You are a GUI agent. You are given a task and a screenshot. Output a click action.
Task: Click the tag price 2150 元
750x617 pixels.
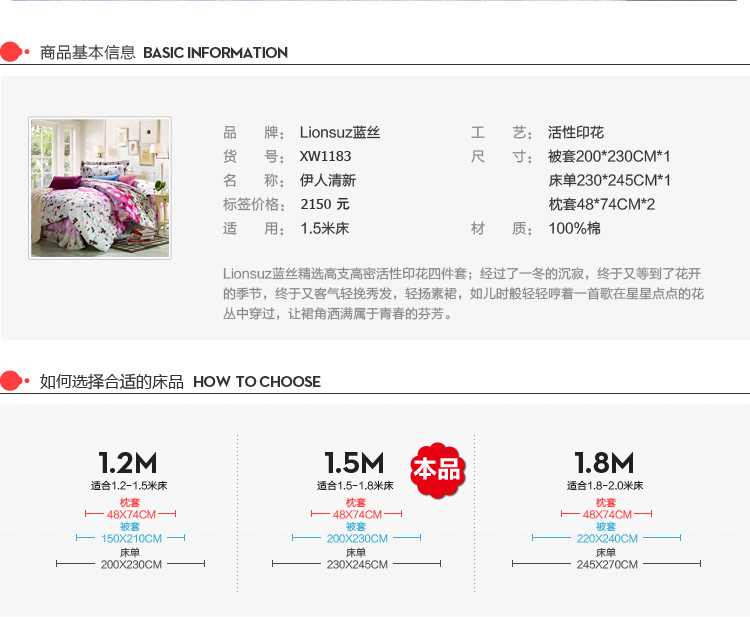pos(325,204)
